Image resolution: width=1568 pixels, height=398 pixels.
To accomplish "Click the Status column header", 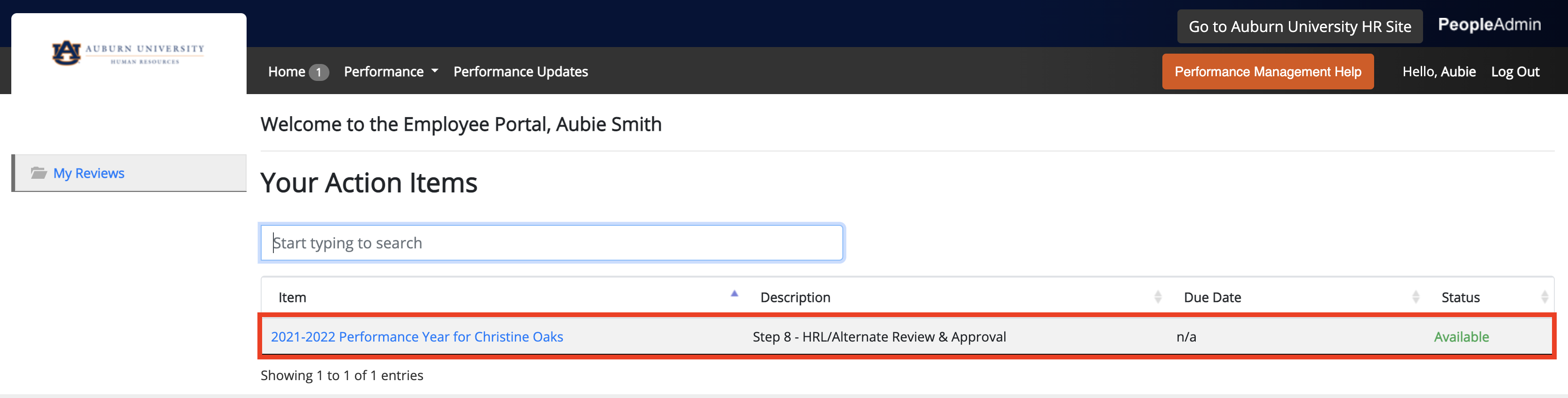I will pos(1460,298).
